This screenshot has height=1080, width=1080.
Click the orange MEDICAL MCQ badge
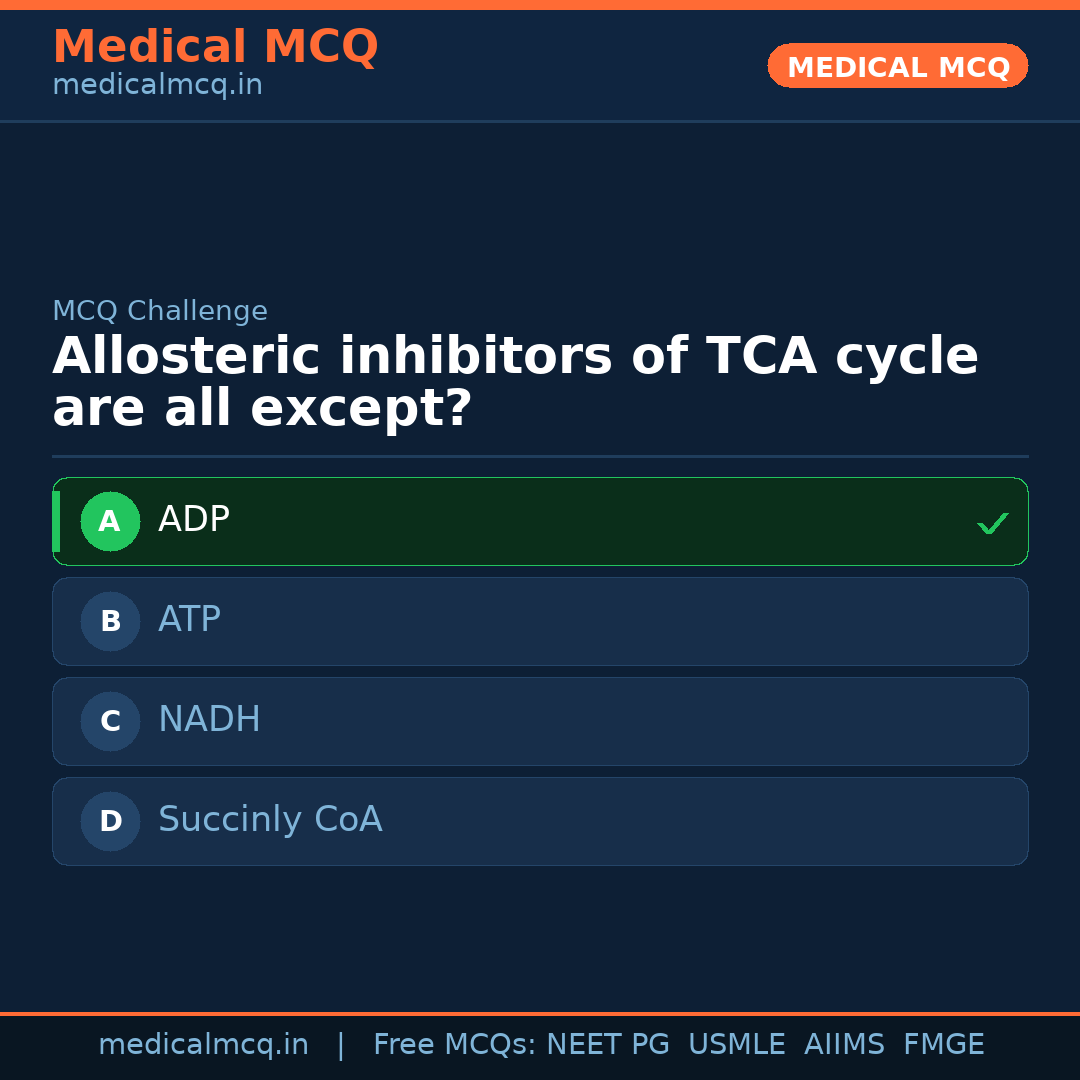click(x=897, y=66)
